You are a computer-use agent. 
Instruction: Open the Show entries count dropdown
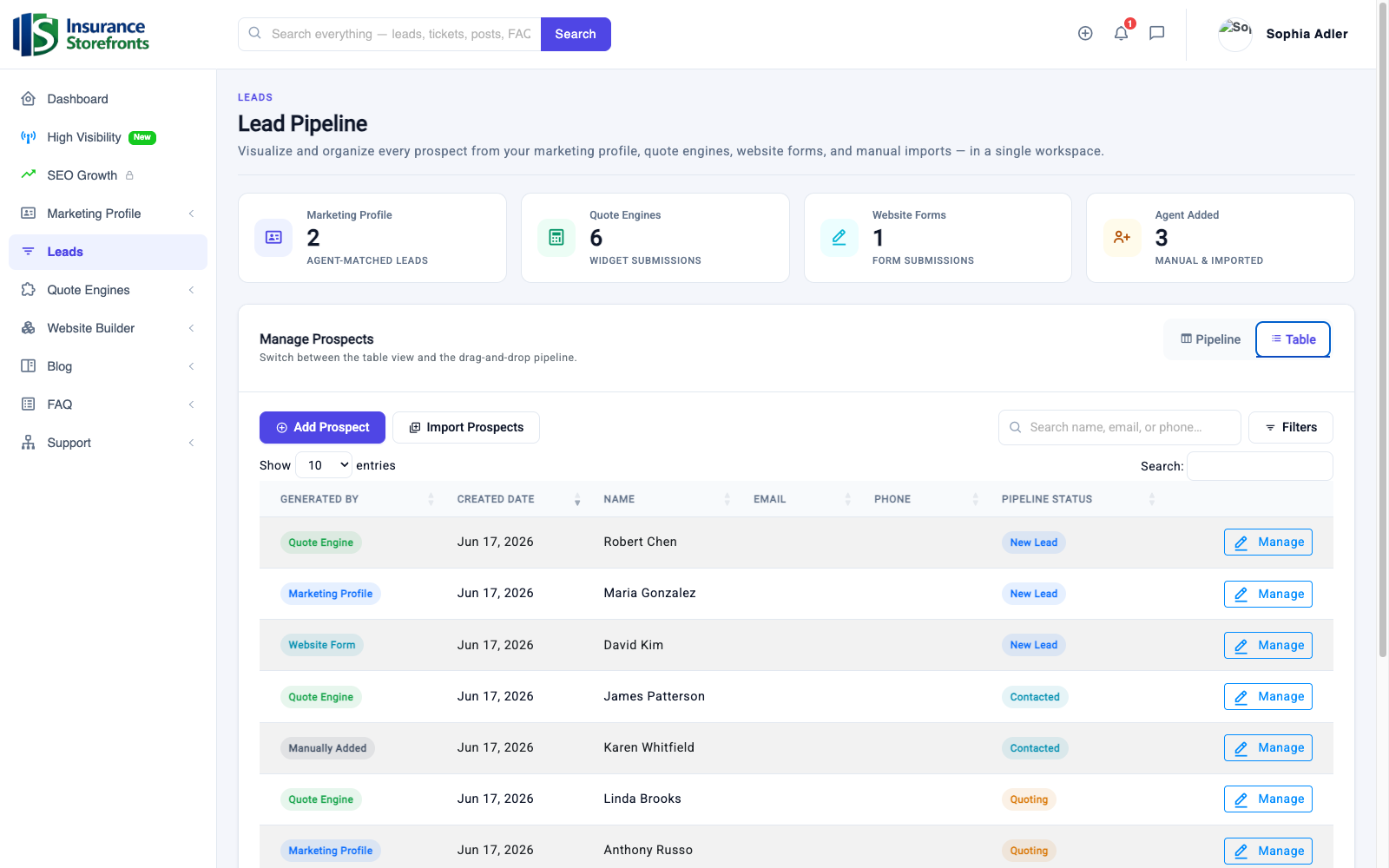(324, 465)
